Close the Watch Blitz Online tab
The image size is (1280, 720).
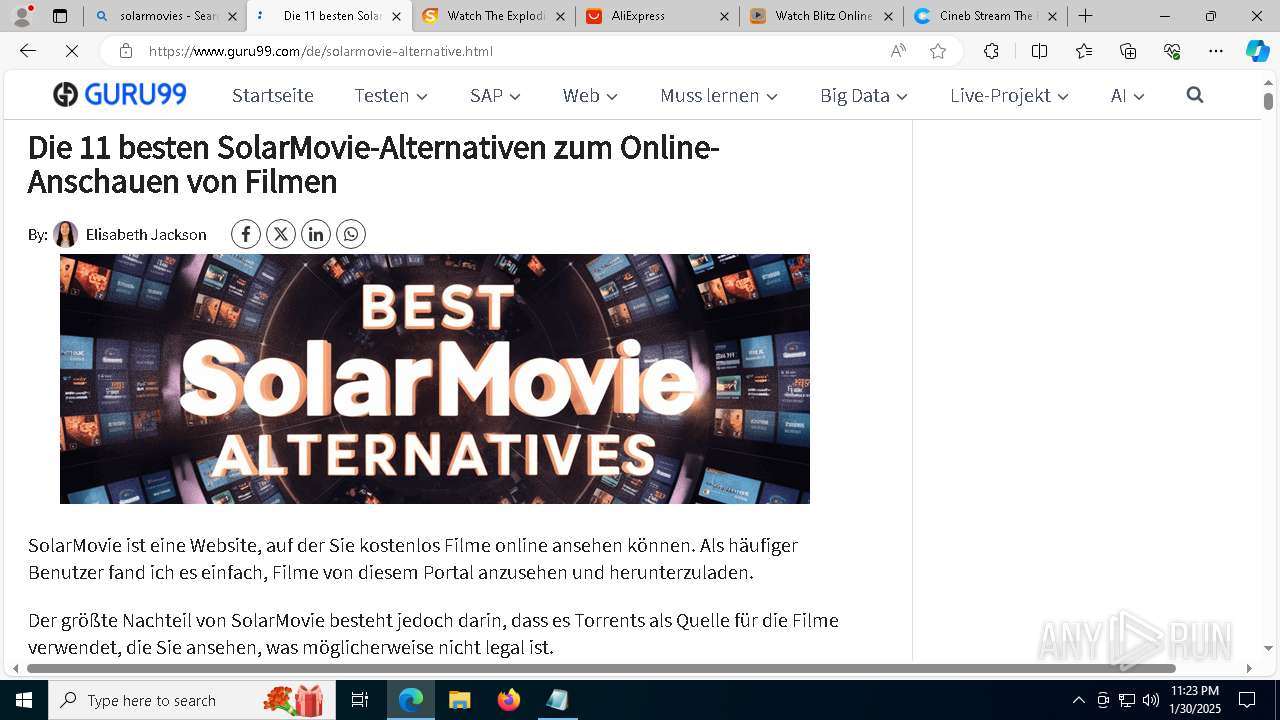[888, 16]
